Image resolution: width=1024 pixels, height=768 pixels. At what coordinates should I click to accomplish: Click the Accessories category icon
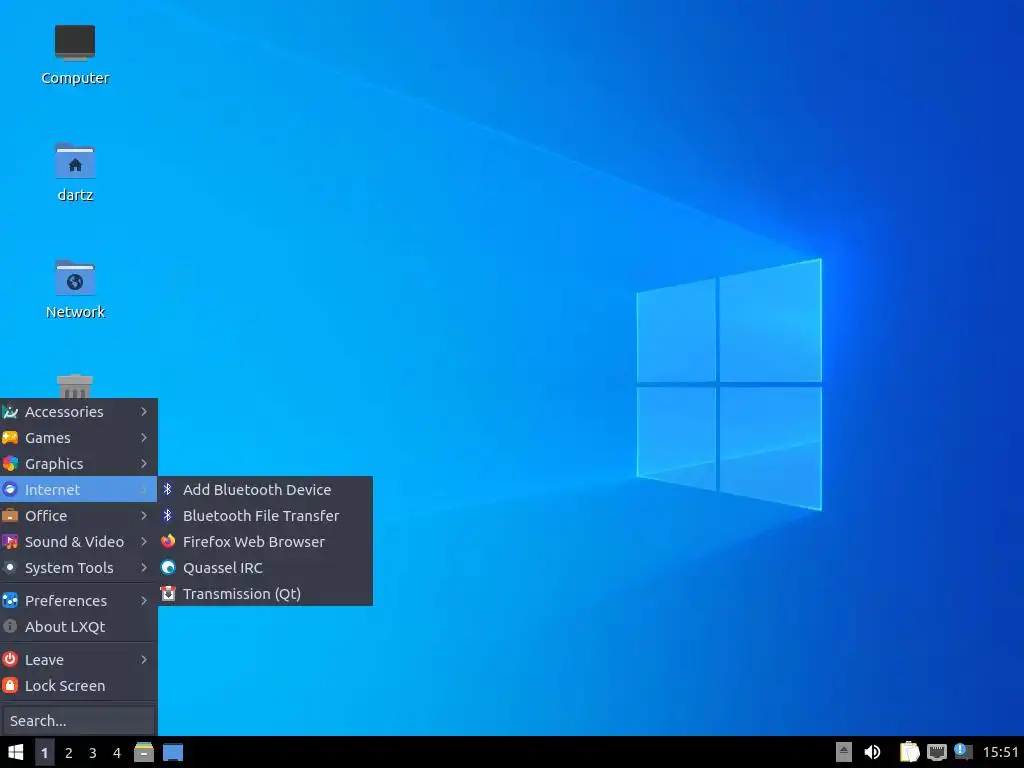coord(10,411)
